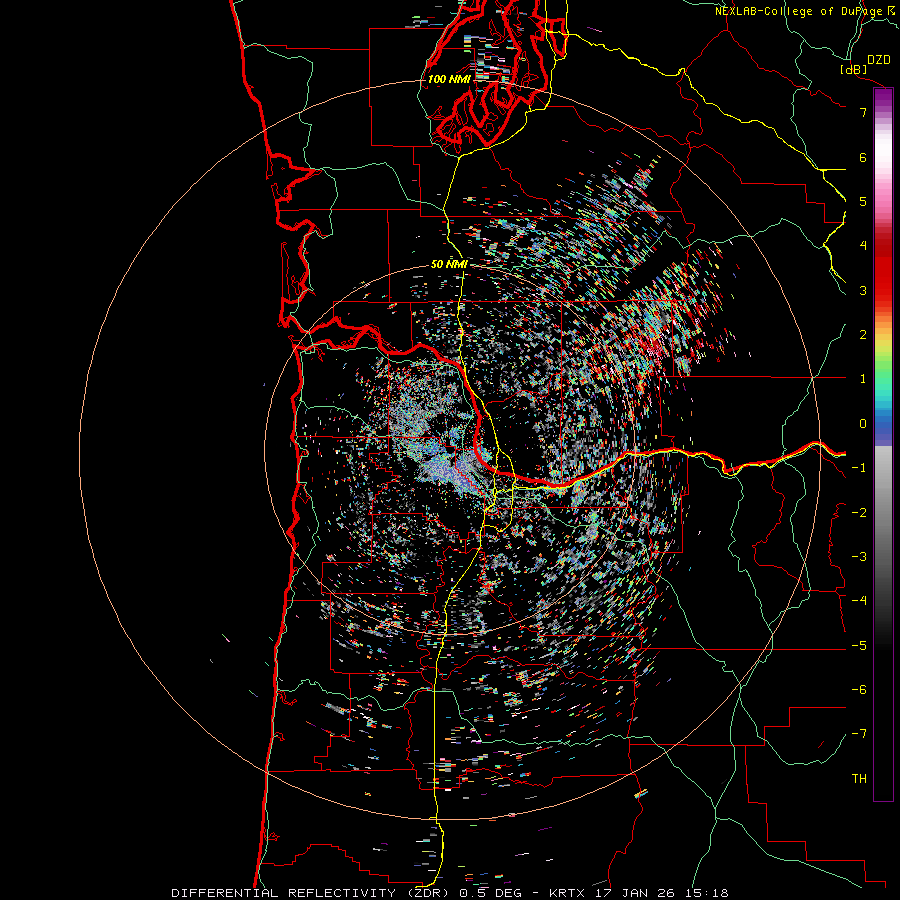Click the -1 value on the scale
Image resolution: width=900 pixels, height=900 pixels.
coord(859,468)
